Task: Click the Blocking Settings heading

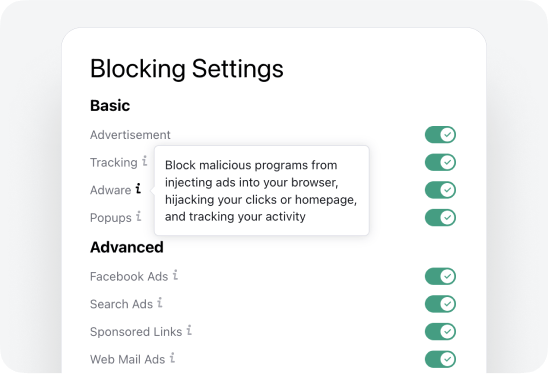Action: [x=187, y=69]
